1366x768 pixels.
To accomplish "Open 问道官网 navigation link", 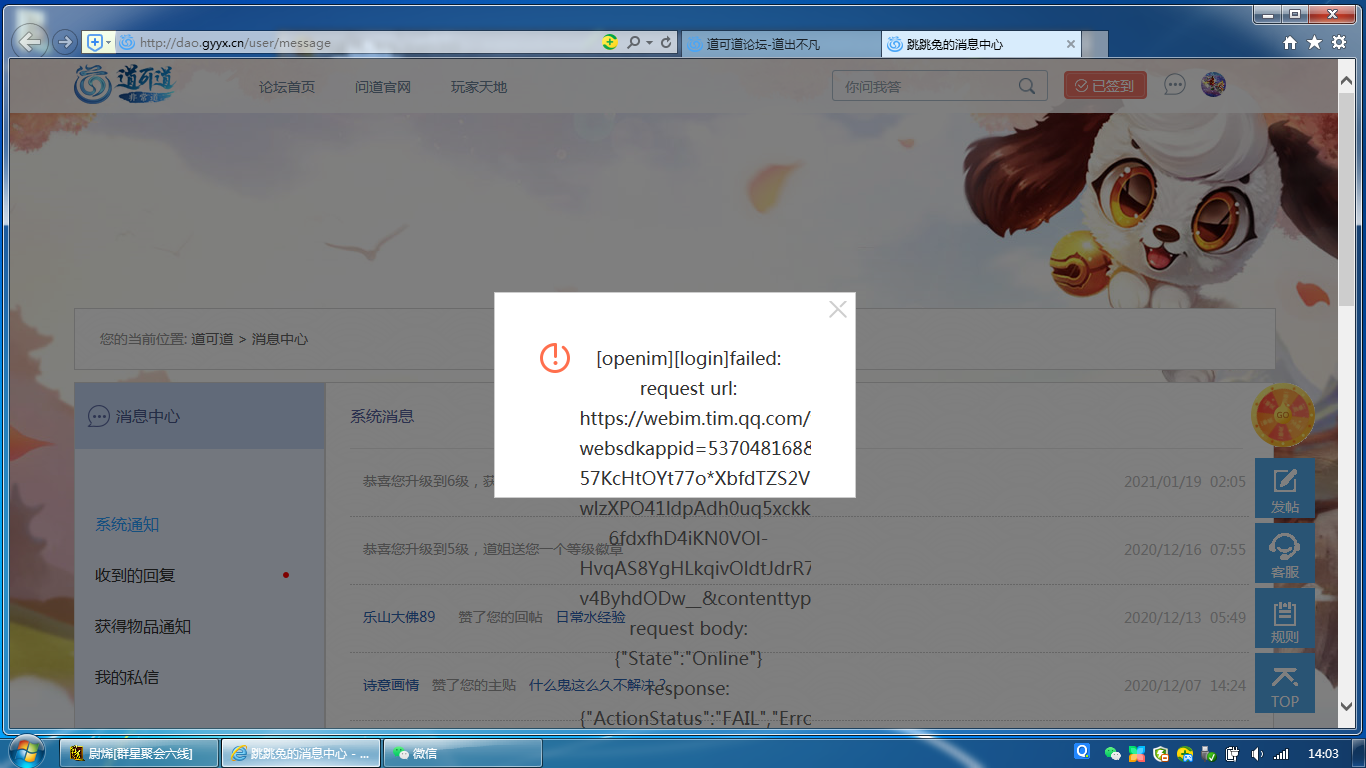I will 383,87.
